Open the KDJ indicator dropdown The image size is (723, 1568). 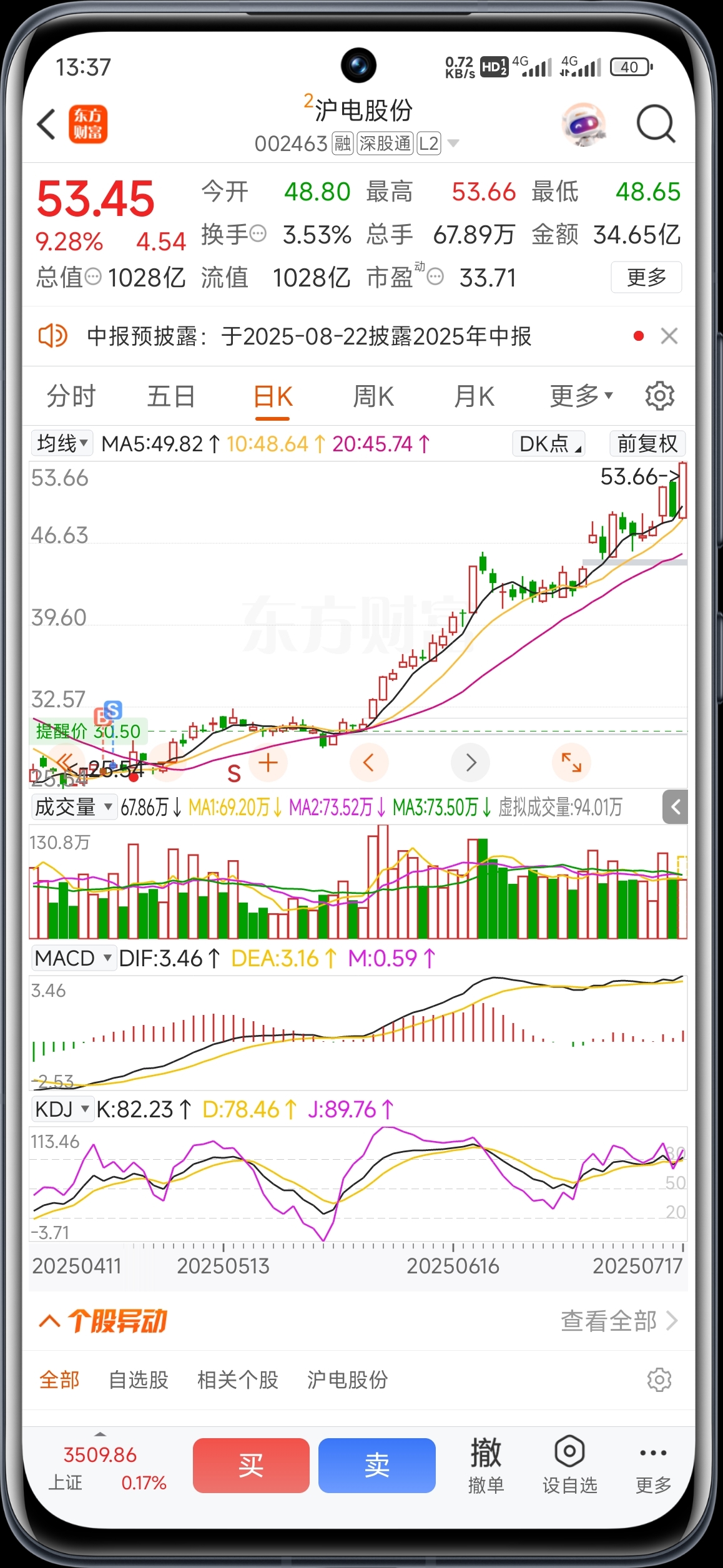[62, 1109]
